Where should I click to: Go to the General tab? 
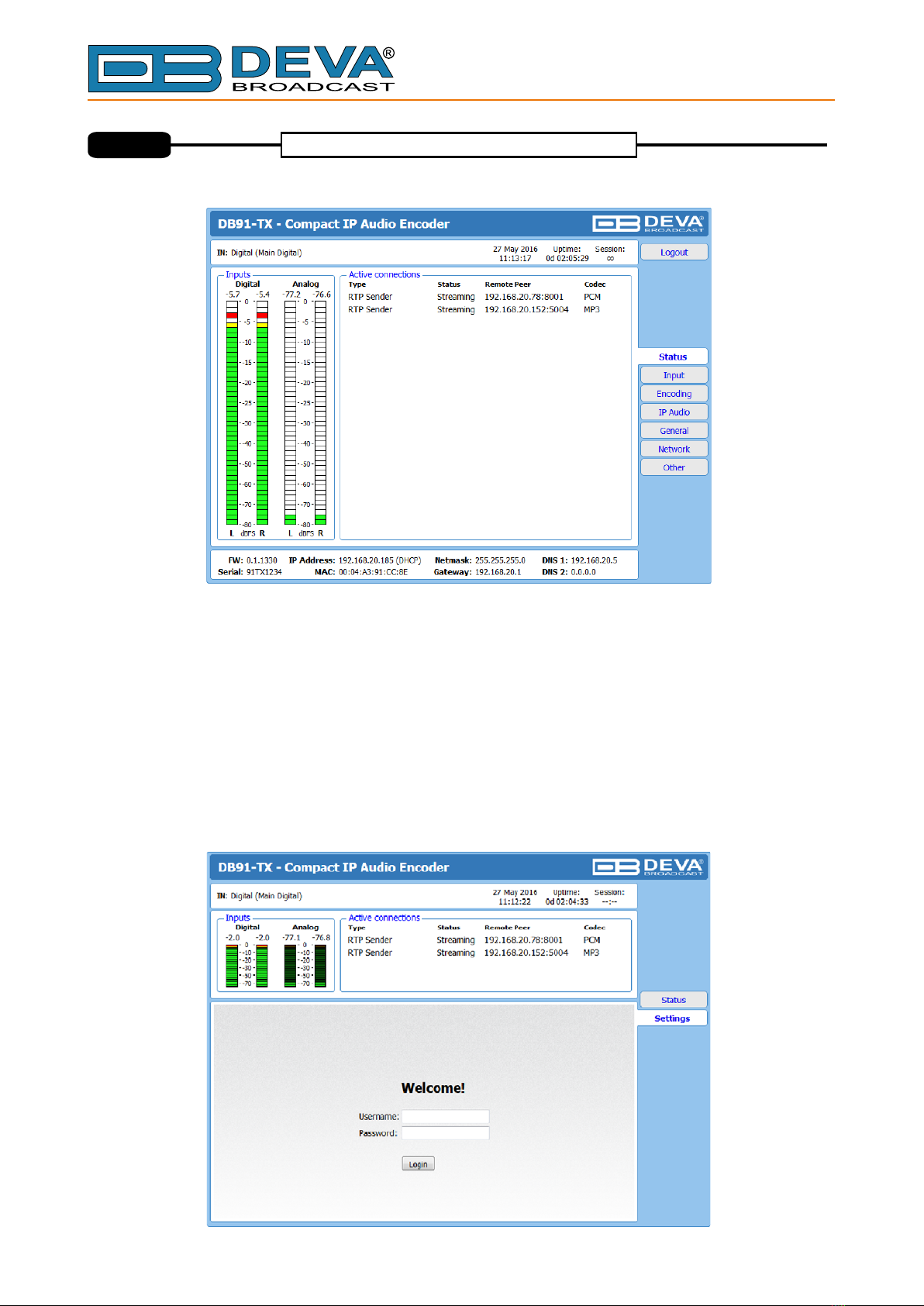pyautogui.click(x=674, y=431)
